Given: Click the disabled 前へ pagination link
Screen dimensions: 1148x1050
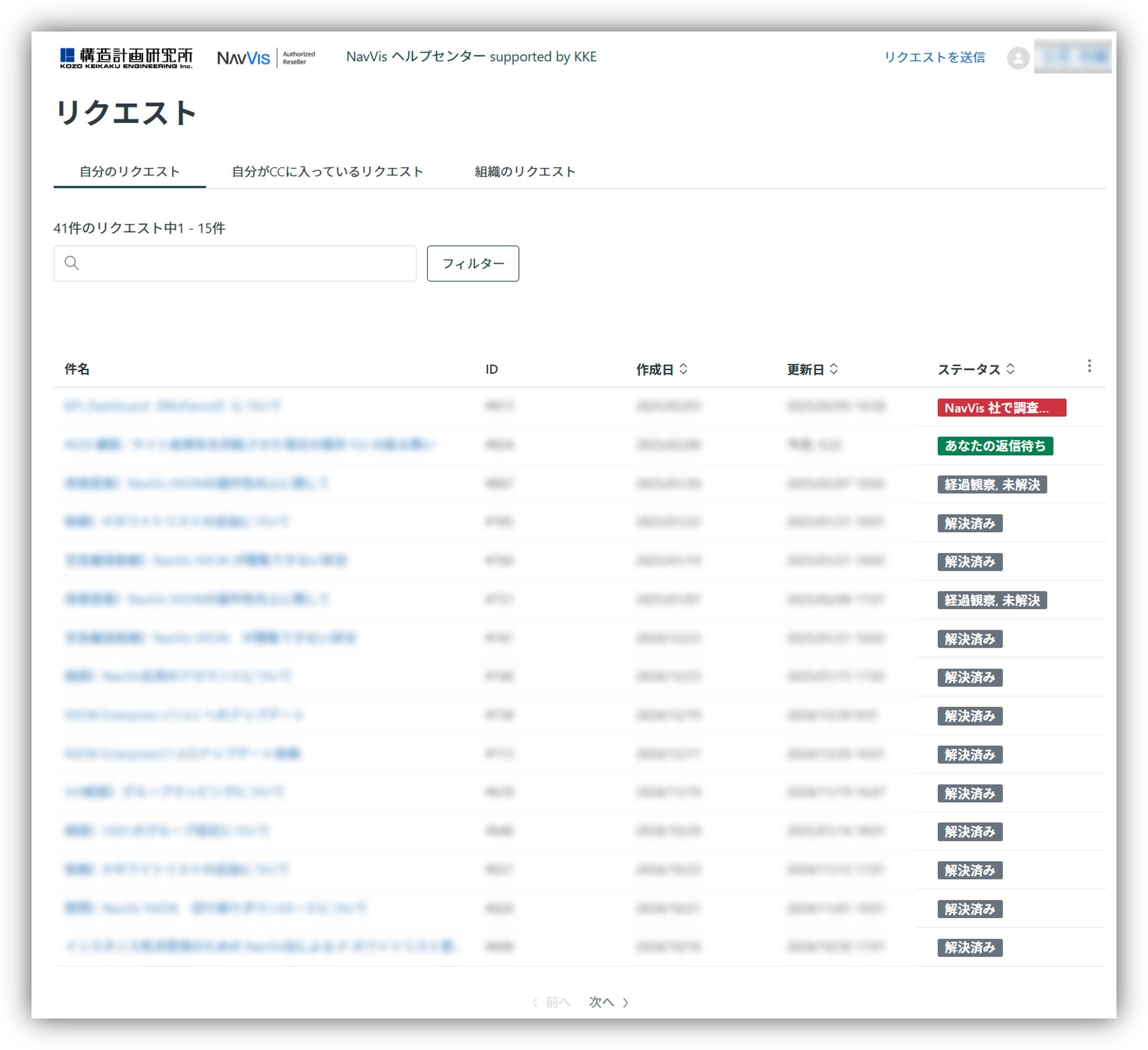Looking at the screenshot, I should pos(551,1002).
